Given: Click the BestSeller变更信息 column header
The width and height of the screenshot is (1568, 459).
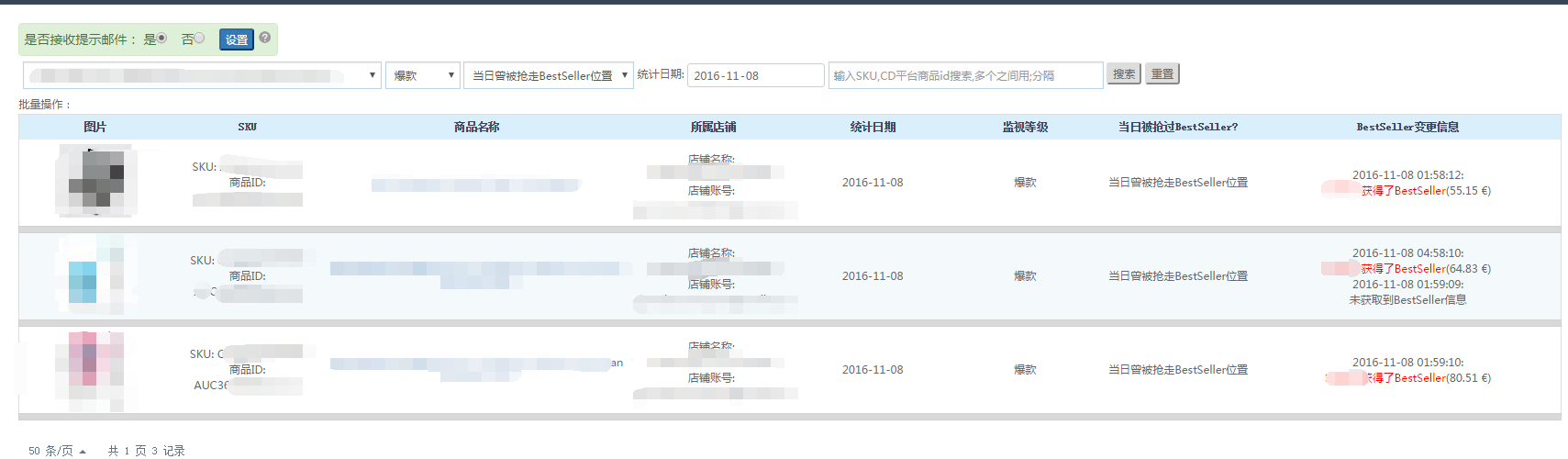Looking at the screenshot, I should pos(1407,127).
